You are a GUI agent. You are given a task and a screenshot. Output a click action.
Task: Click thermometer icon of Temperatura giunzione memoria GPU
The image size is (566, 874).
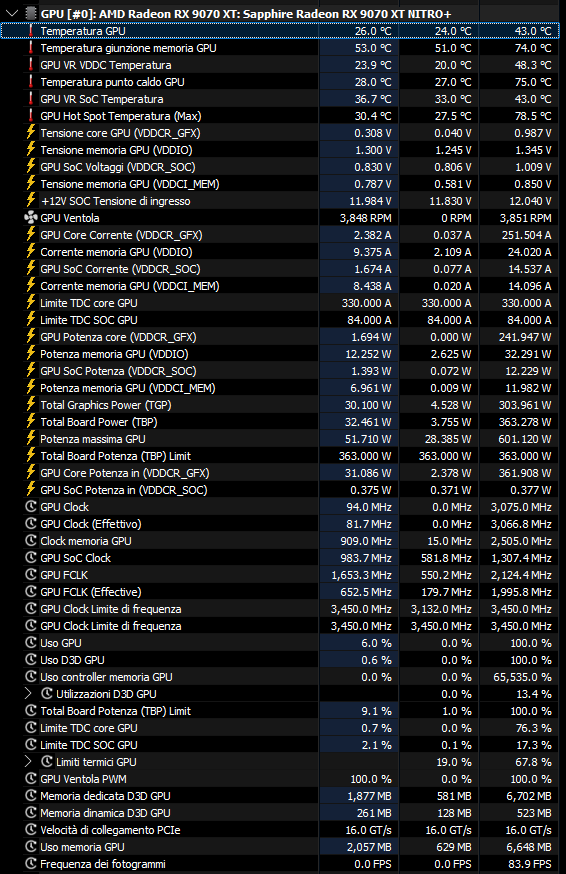click(x=31, y=48)
